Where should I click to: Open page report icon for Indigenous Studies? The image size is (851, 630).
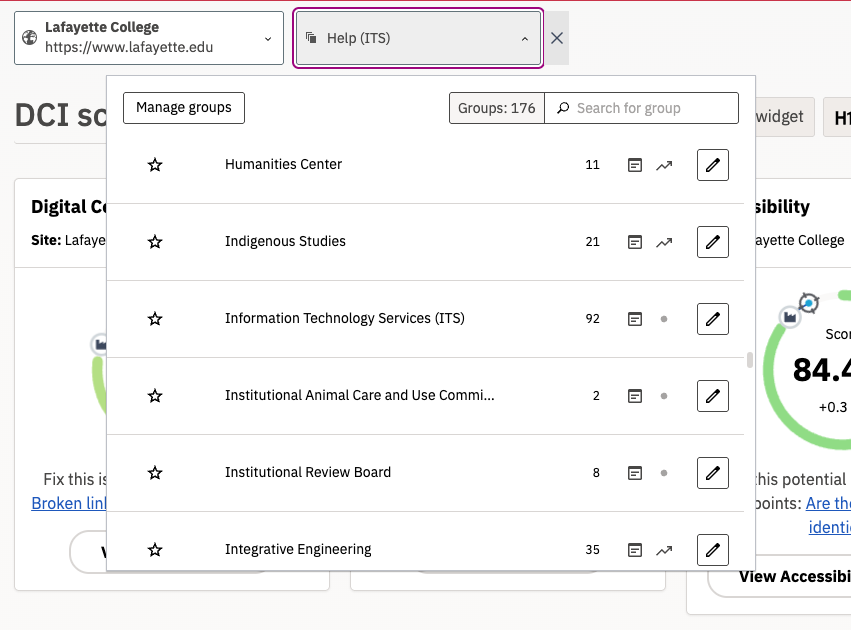point(634,242)
